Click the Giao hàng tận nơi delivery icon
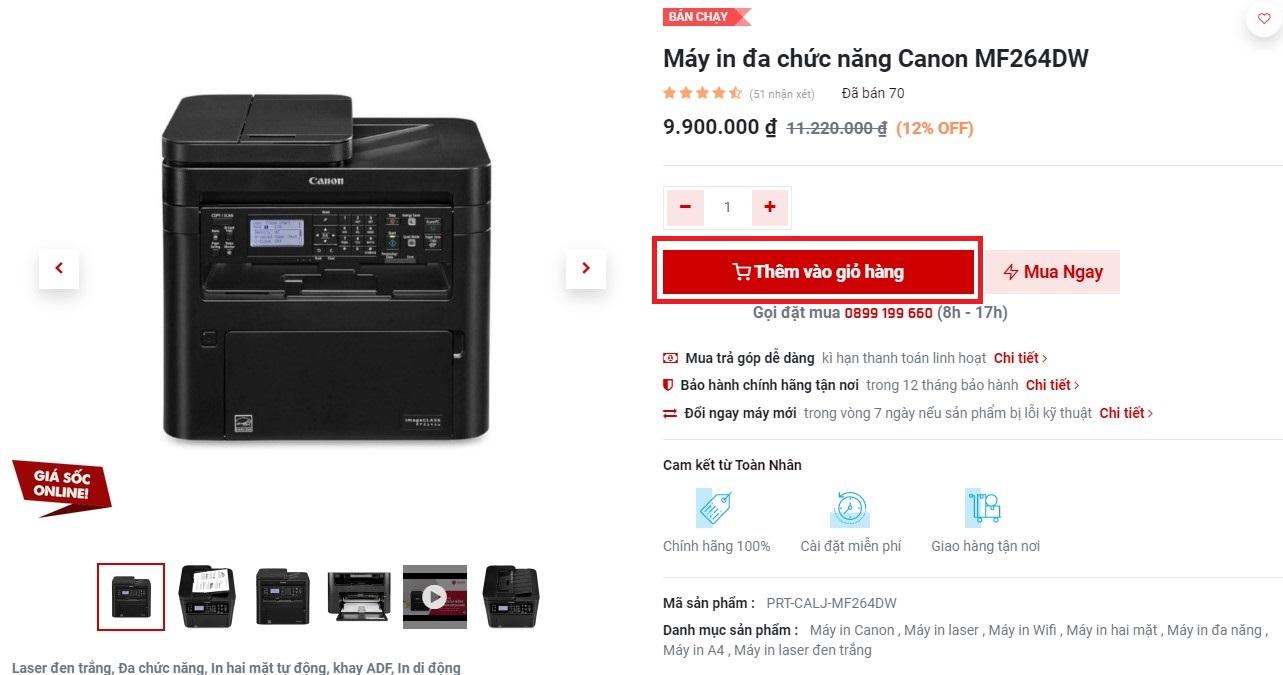 click(x=985, y=507)
